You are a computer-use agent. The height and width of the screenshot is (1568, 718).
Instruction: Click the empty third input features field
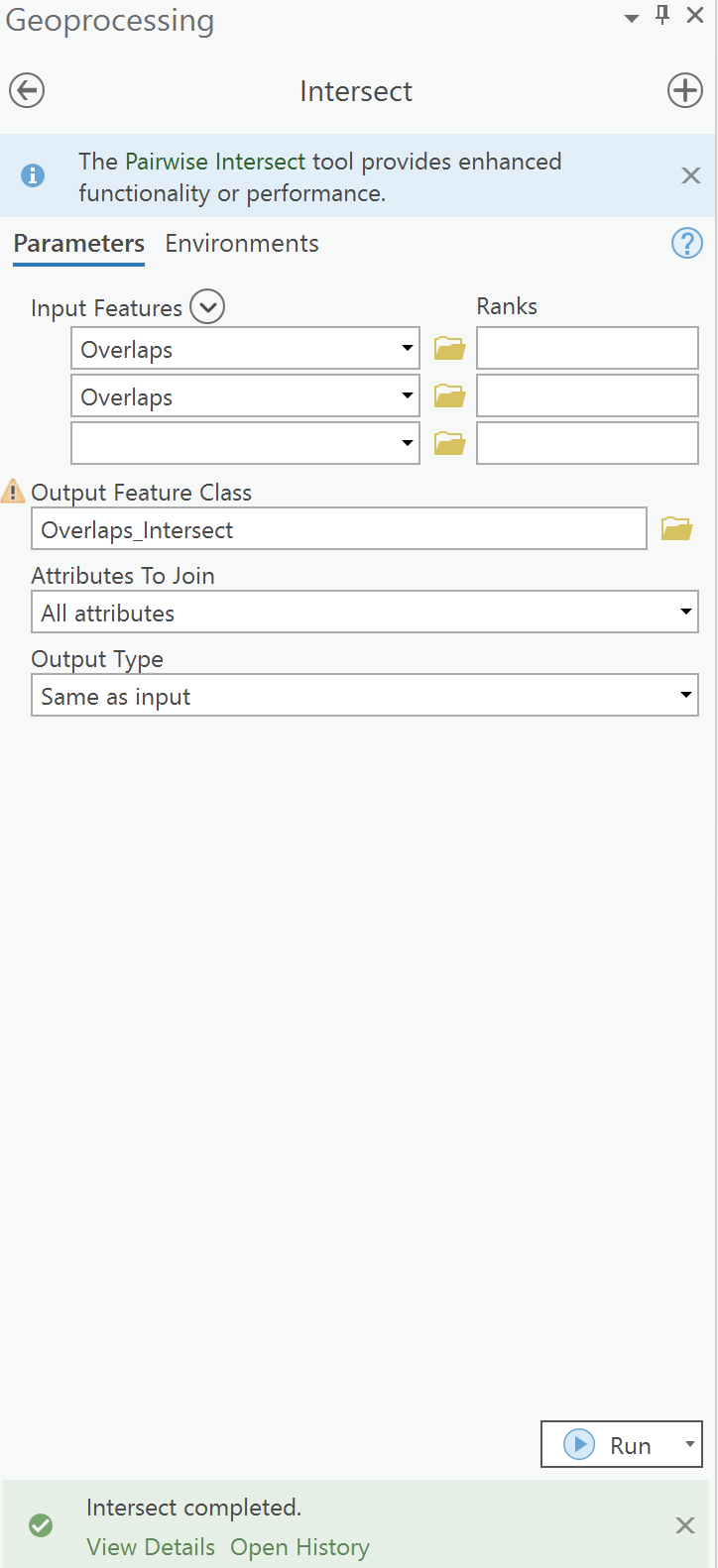(x=238, y=443)
